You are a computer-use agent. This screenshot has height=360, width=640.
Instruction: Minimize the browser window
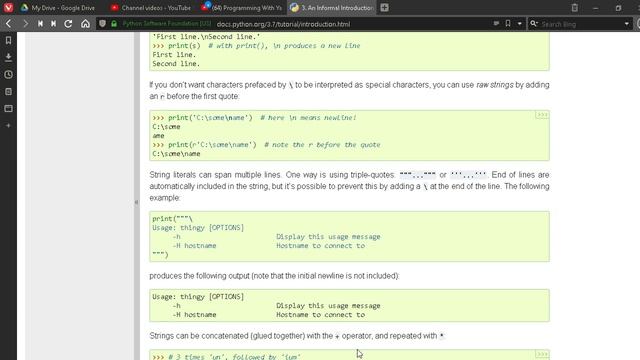pyautogui.click(x=596, y=8)
